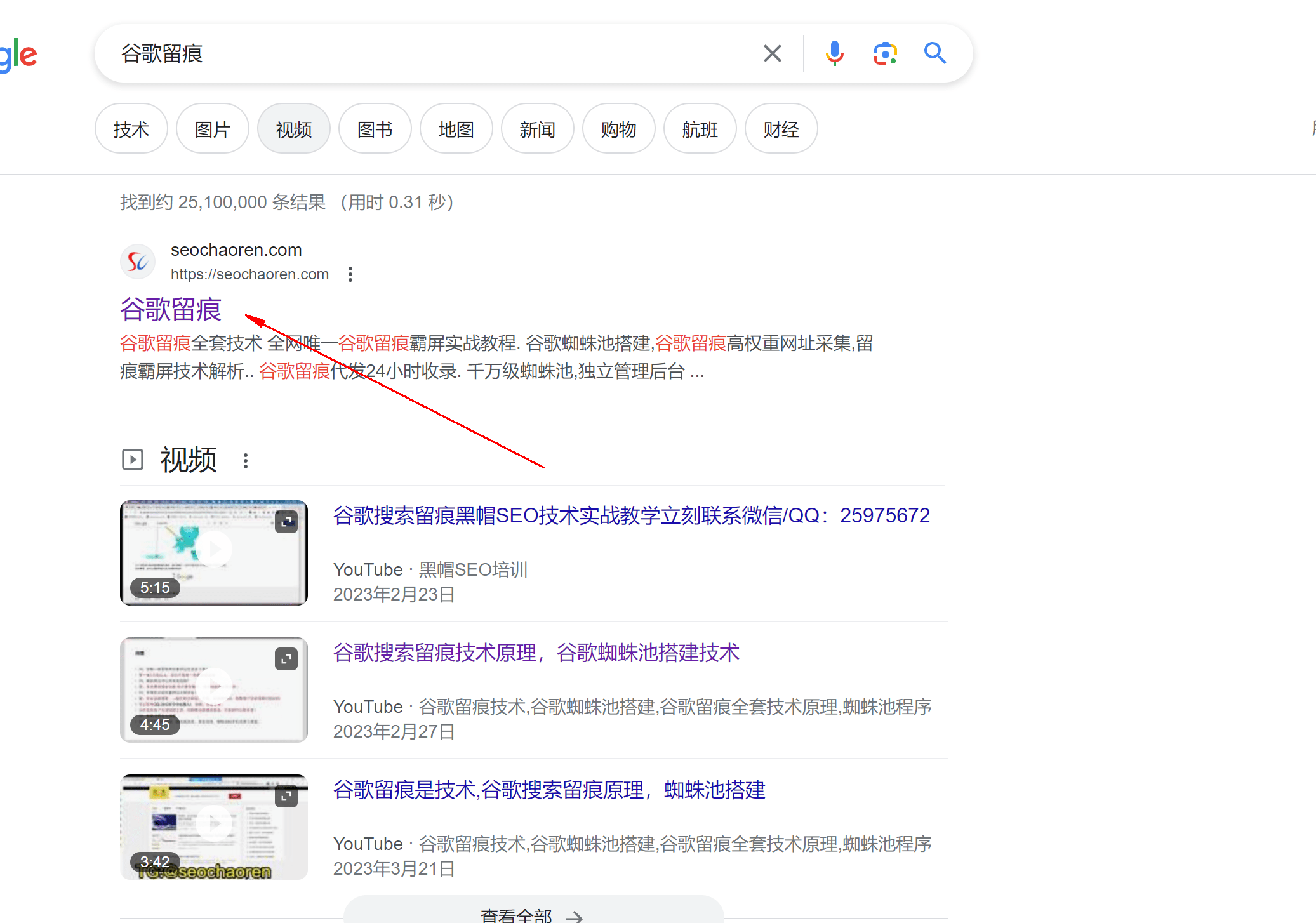Open three-dot menu beside seochaoren.com URL
Viewport: 1316px width, 923px height.
(x=350, y=274)
